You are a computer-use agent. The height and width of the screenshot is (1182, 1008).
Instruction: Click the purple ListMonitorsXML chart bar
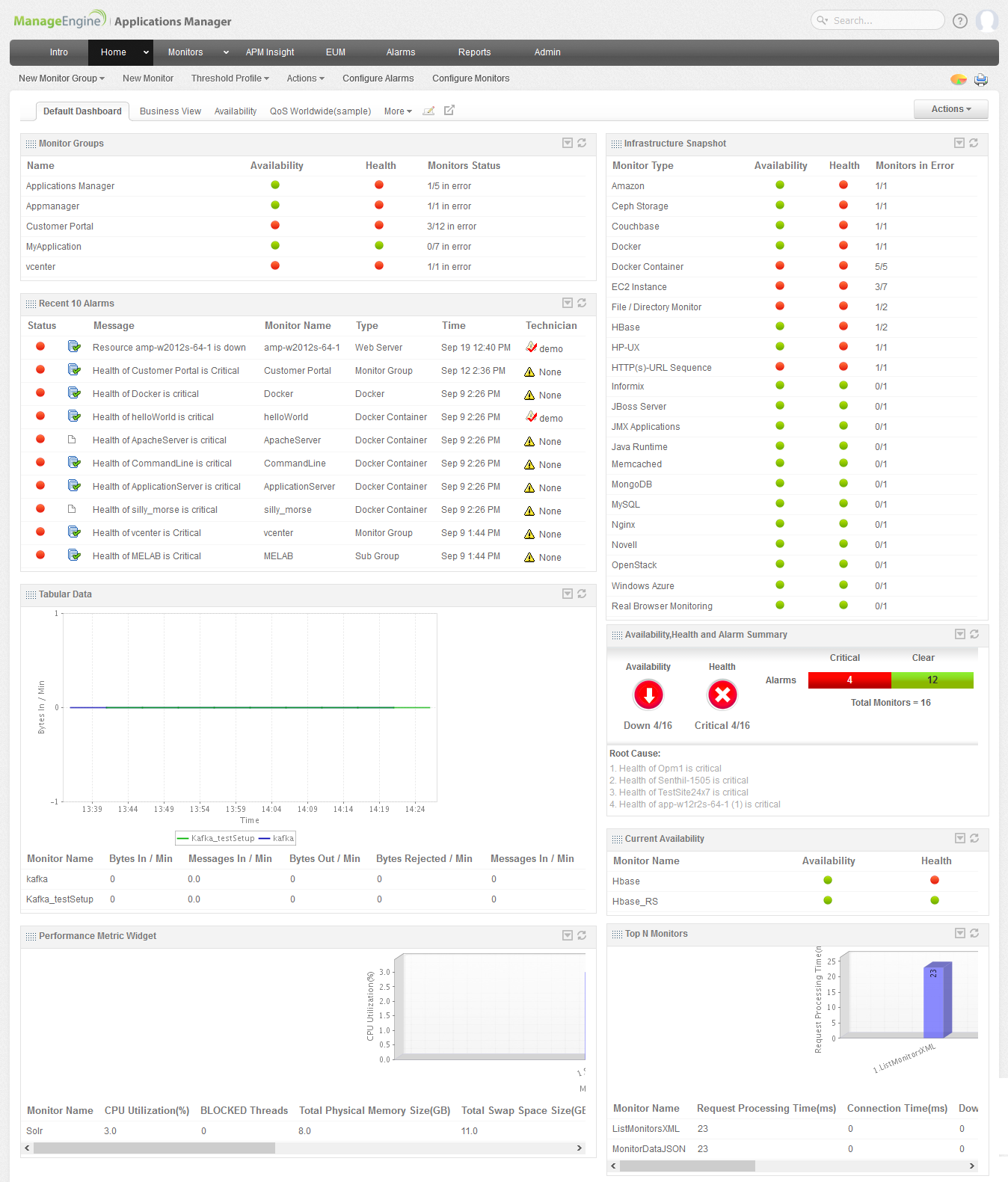click(938, 1000)
